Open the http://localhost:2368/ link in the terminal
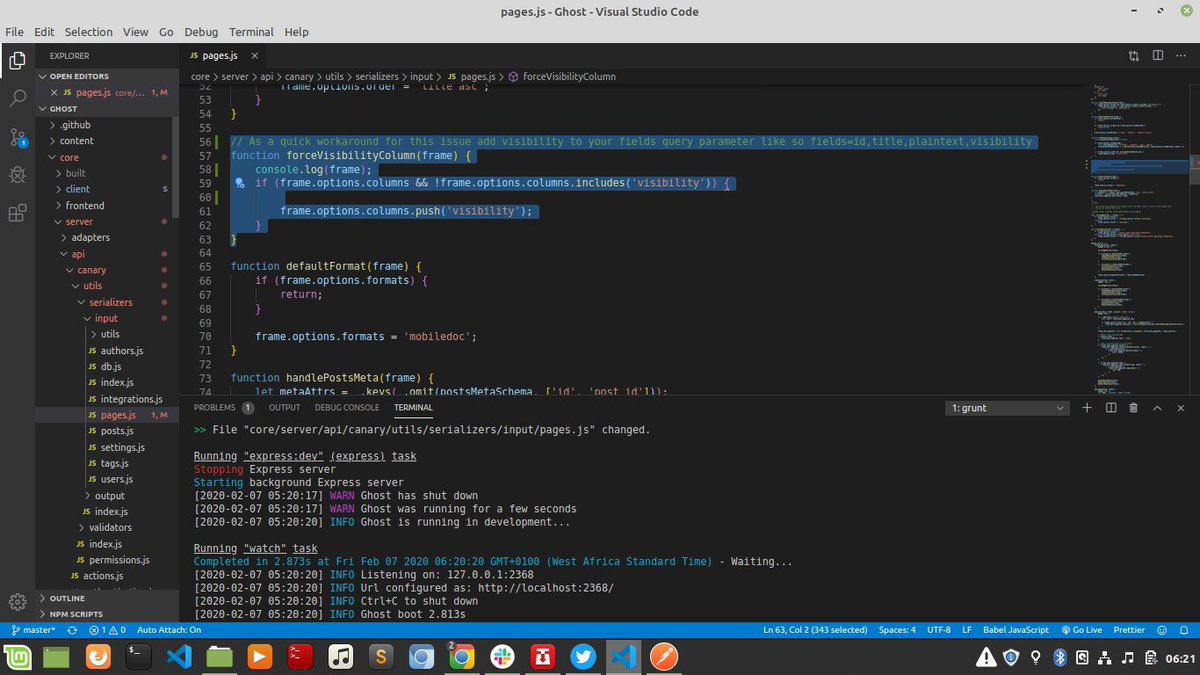 [x=548, y=588]
